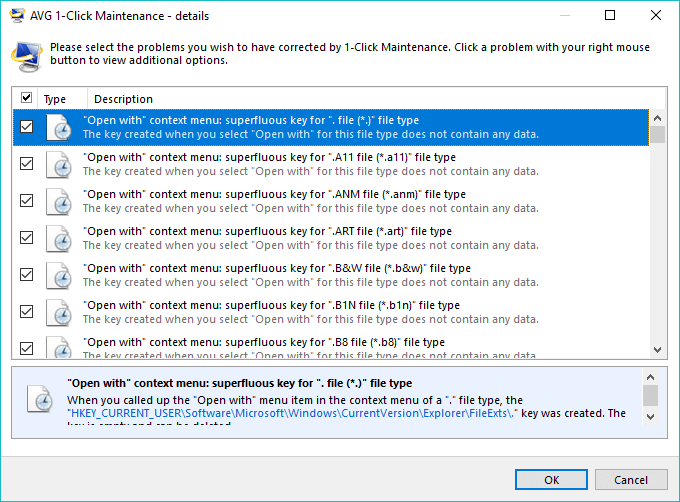Screen dimensions: 680x502
Task: Uncheck the .B1N file problem checkbox
Action: click(26, 311)
